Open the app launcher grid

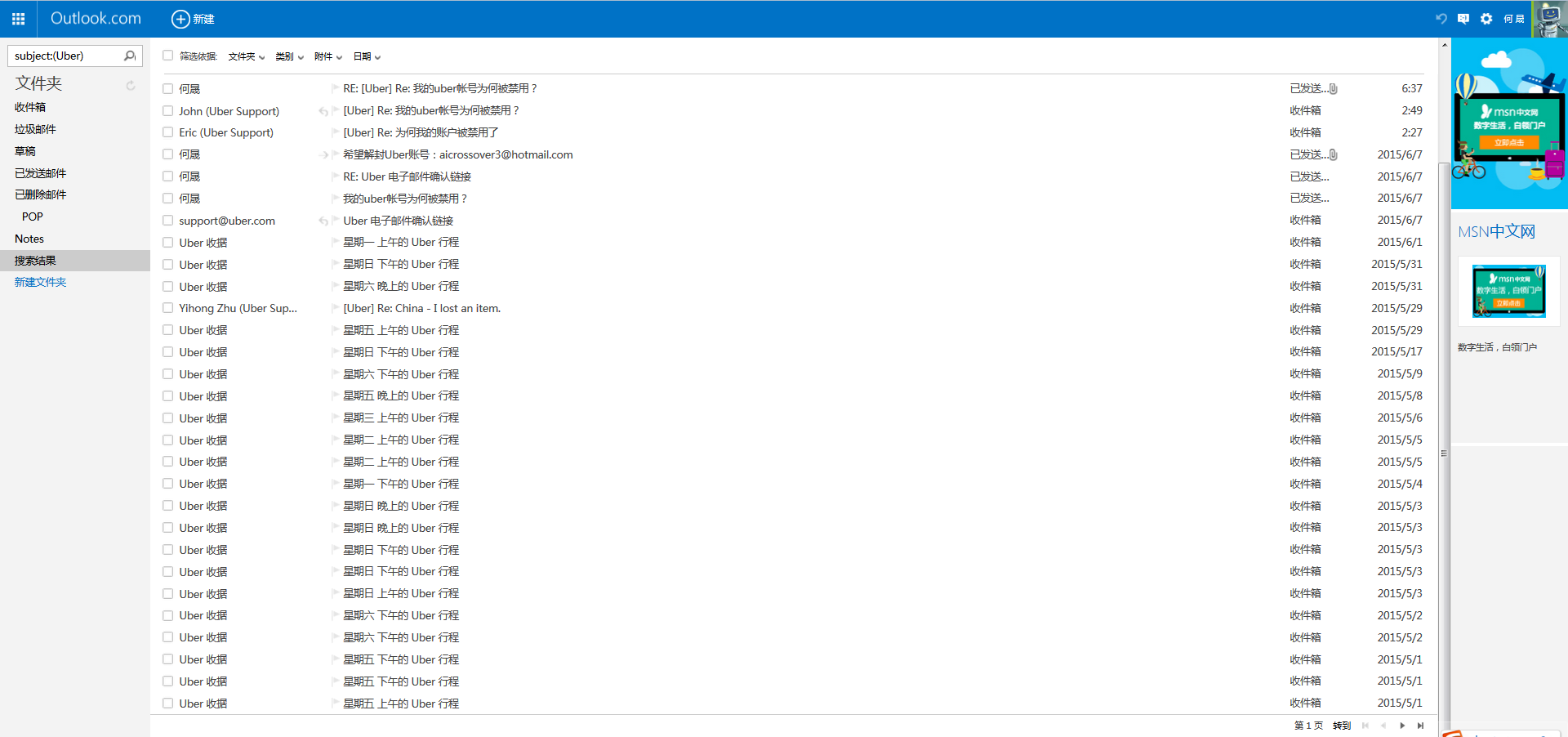coord(18,19)
